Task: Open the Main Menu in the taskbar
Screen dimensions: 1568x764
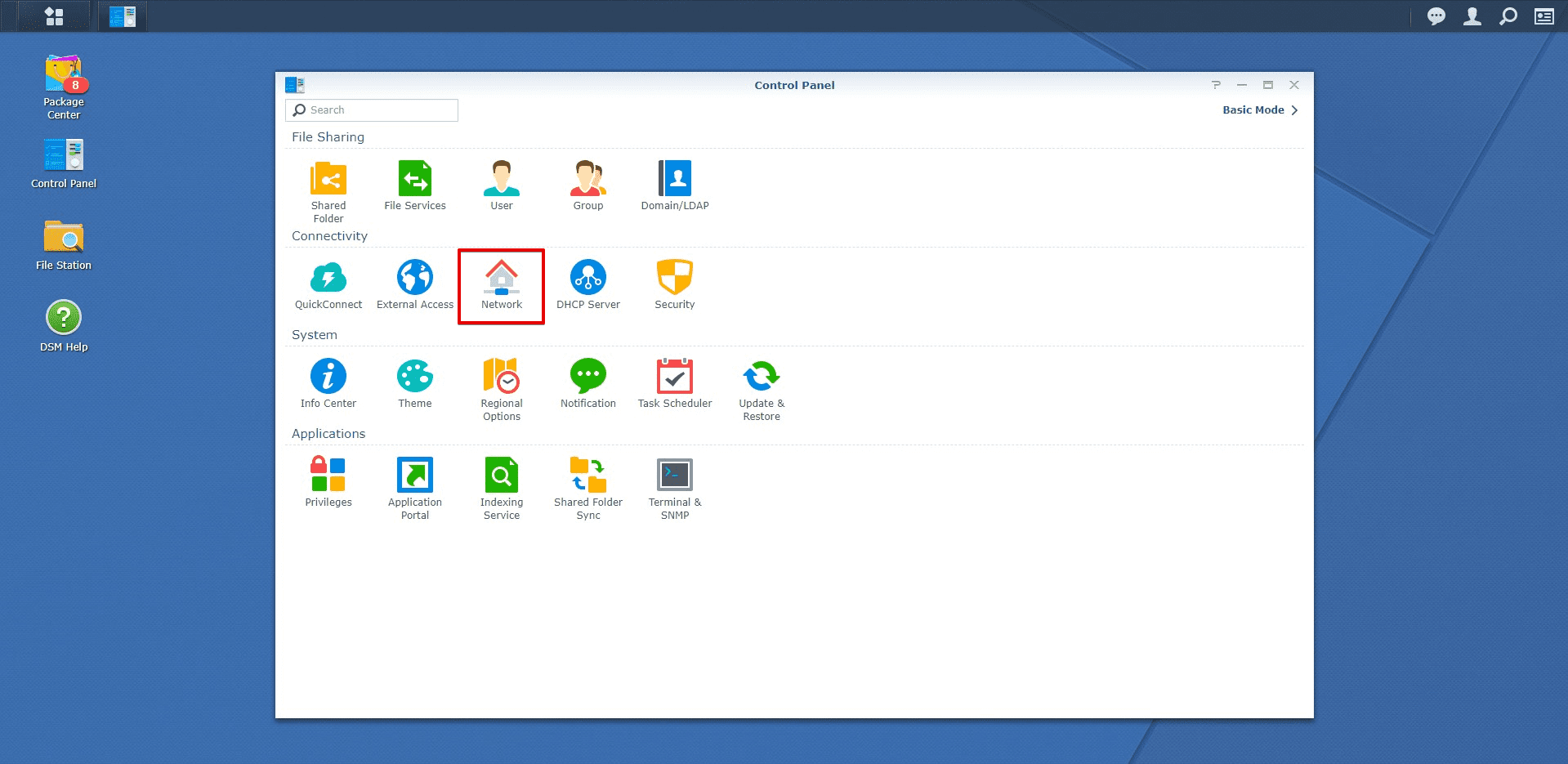Action: click(54, 16)
